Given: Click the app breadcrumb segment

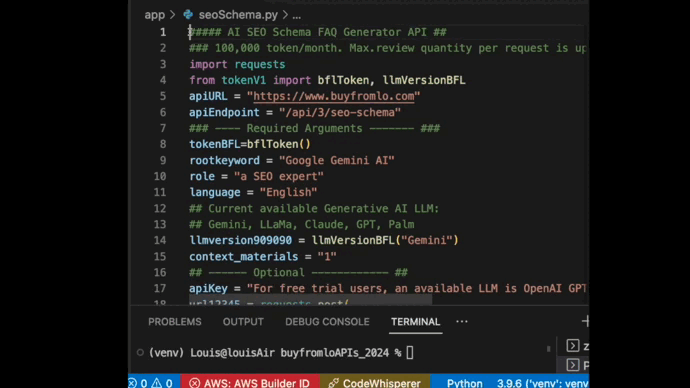Looking at the screenshot, I should point(154,15).
